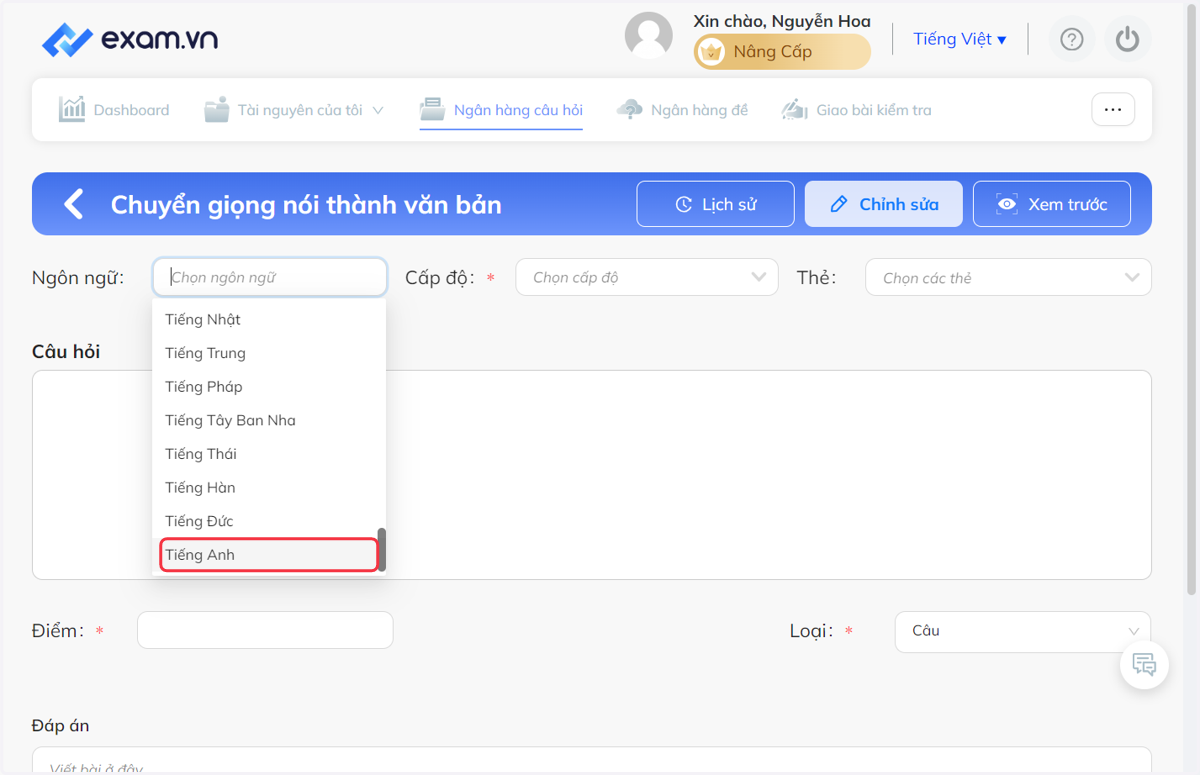The width and height of the screenshot is (1200, 775).
Task: Click the Nâng Cấp upgrade button
Action: 782,52
